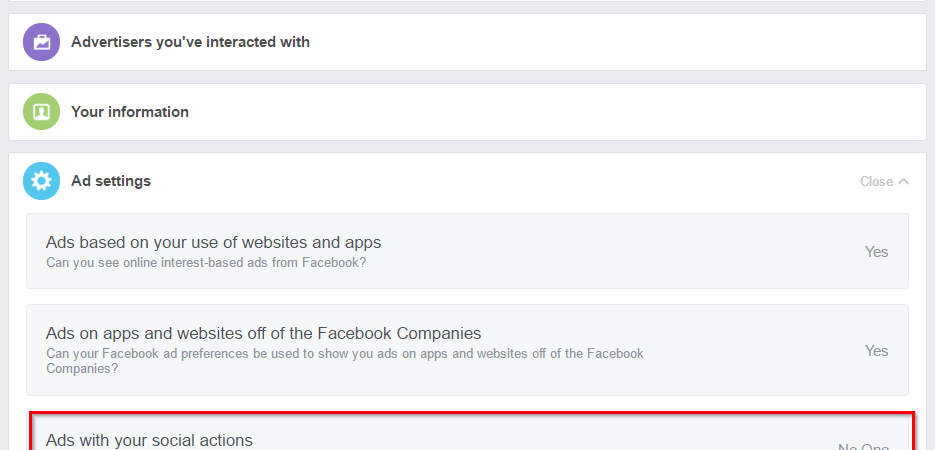The height and width of the screenshot is (450, 935).
Task: Click the blue Ad settings gear icon
Action: pyautogui.click(x=42, y=181)
